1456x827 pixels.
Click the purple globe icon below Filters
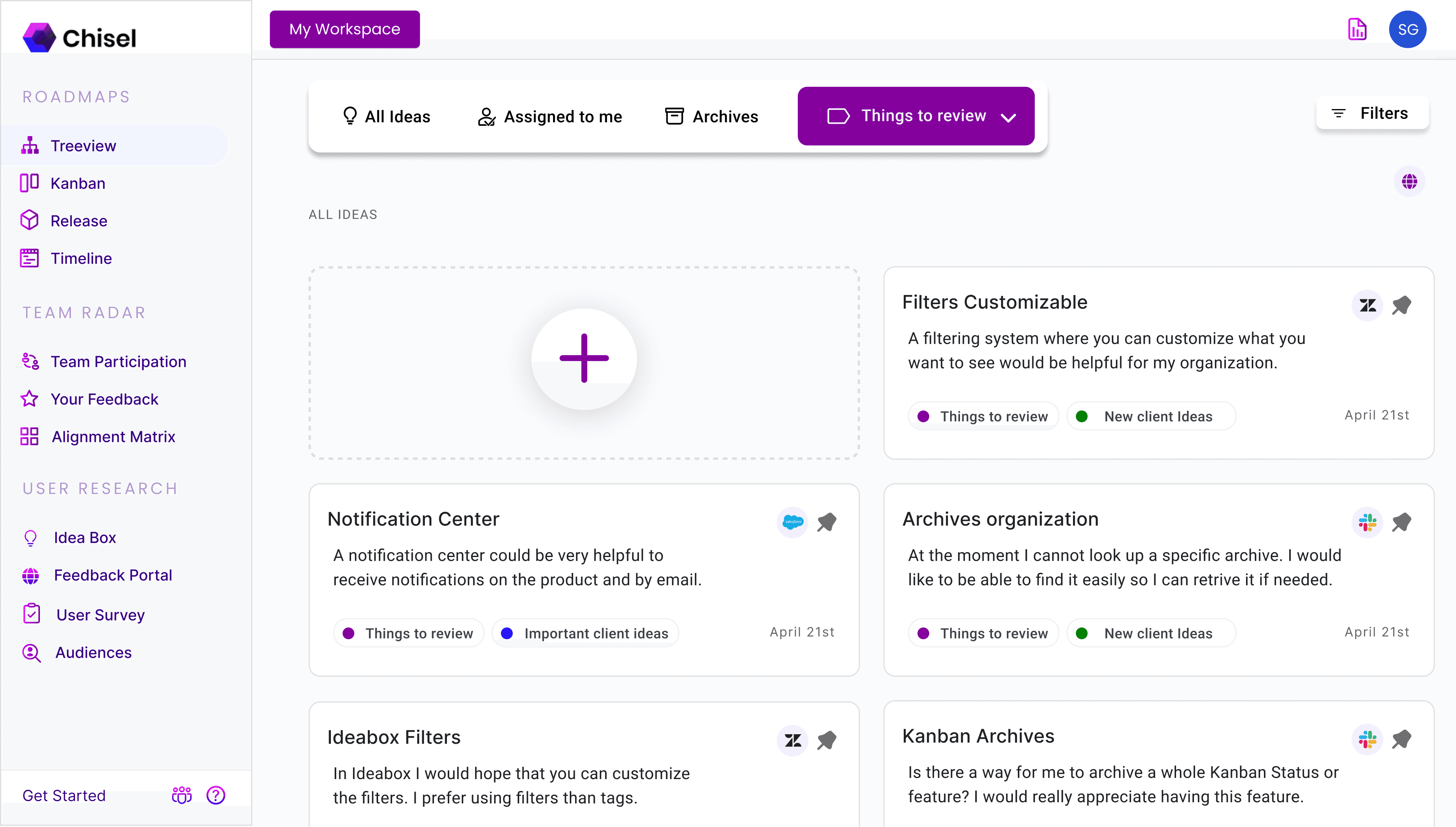click(x=1410, y=182)
